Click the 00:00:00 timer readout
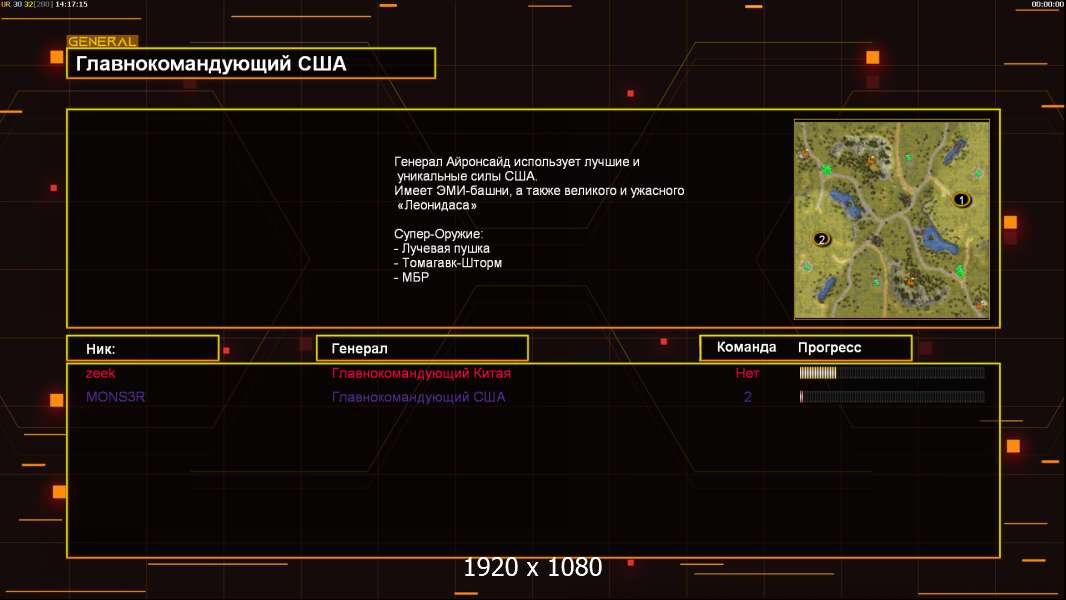The image size is (1066, 600). coord(1047,4)
